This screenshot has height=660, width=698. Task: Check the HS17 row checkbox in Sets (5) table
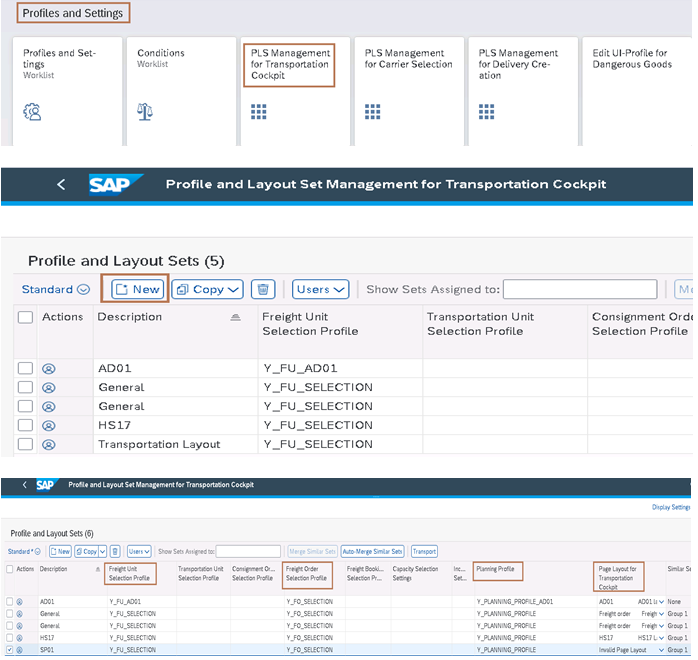(25, 425)
